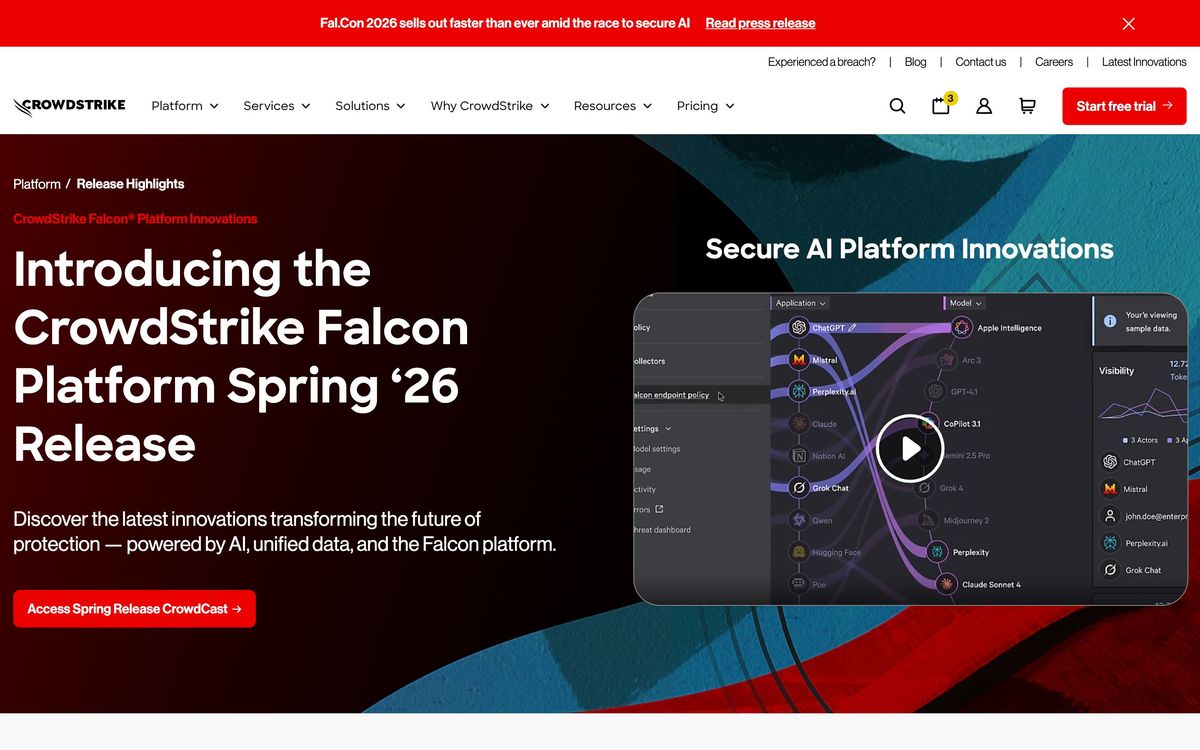The width and height of the screenshot is (1200, 750).
Task: Click the Read press release link
Action: pyautogui.click(x=760, y=23)
